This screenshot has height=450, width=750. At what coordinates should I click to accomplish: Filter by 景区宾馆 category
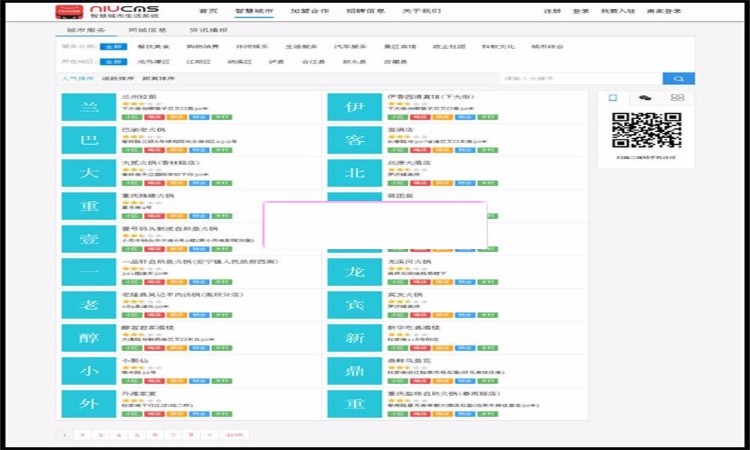pos(399,47)
